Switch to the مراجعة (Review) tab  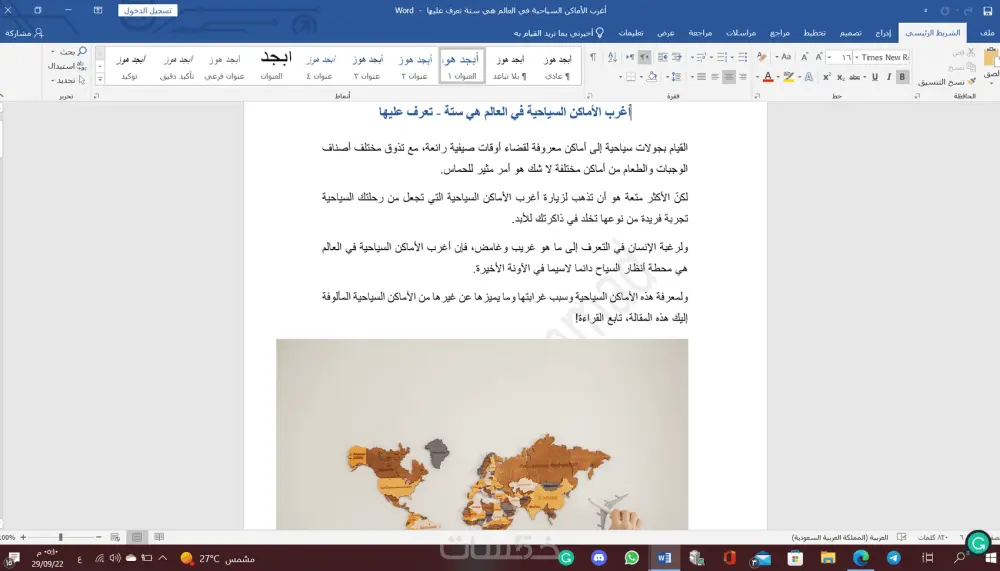coord(700,33)
